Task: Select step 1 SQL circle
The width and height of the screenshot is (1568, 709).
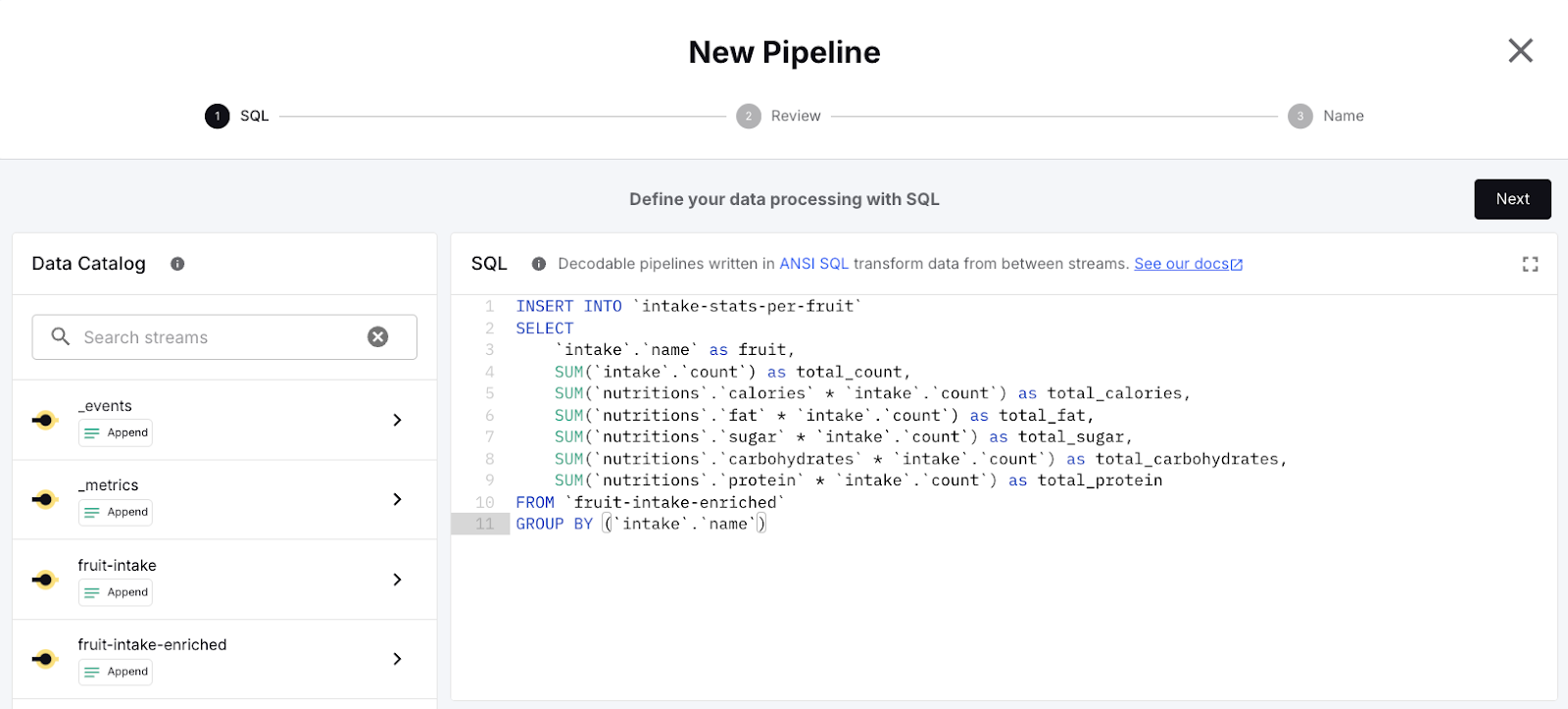Action: point(217,116)
